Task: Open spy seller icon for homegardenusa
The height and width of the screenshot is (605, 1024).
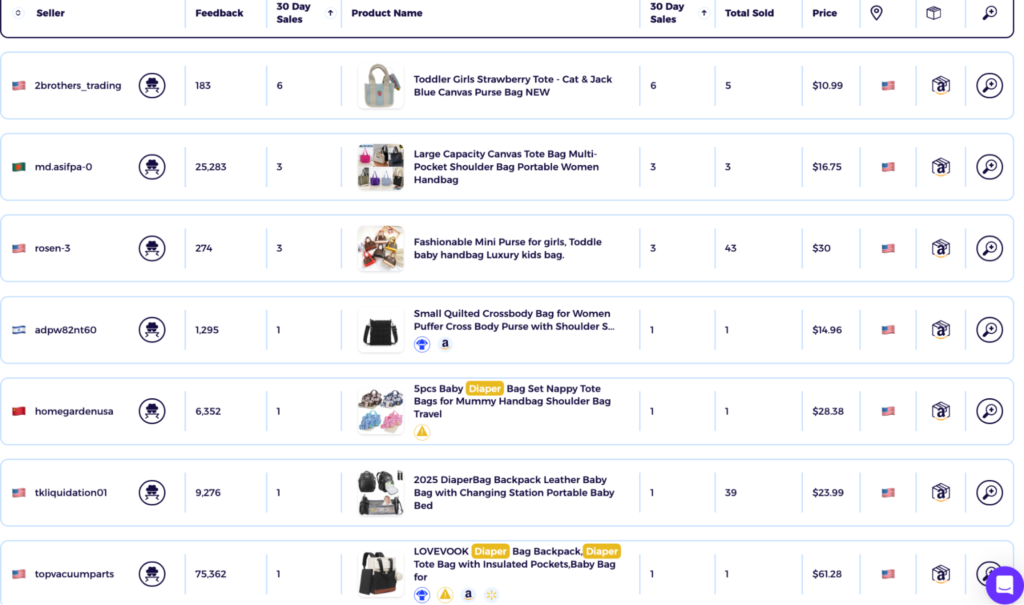Action: pyautogui.click(x=152, y=411)
